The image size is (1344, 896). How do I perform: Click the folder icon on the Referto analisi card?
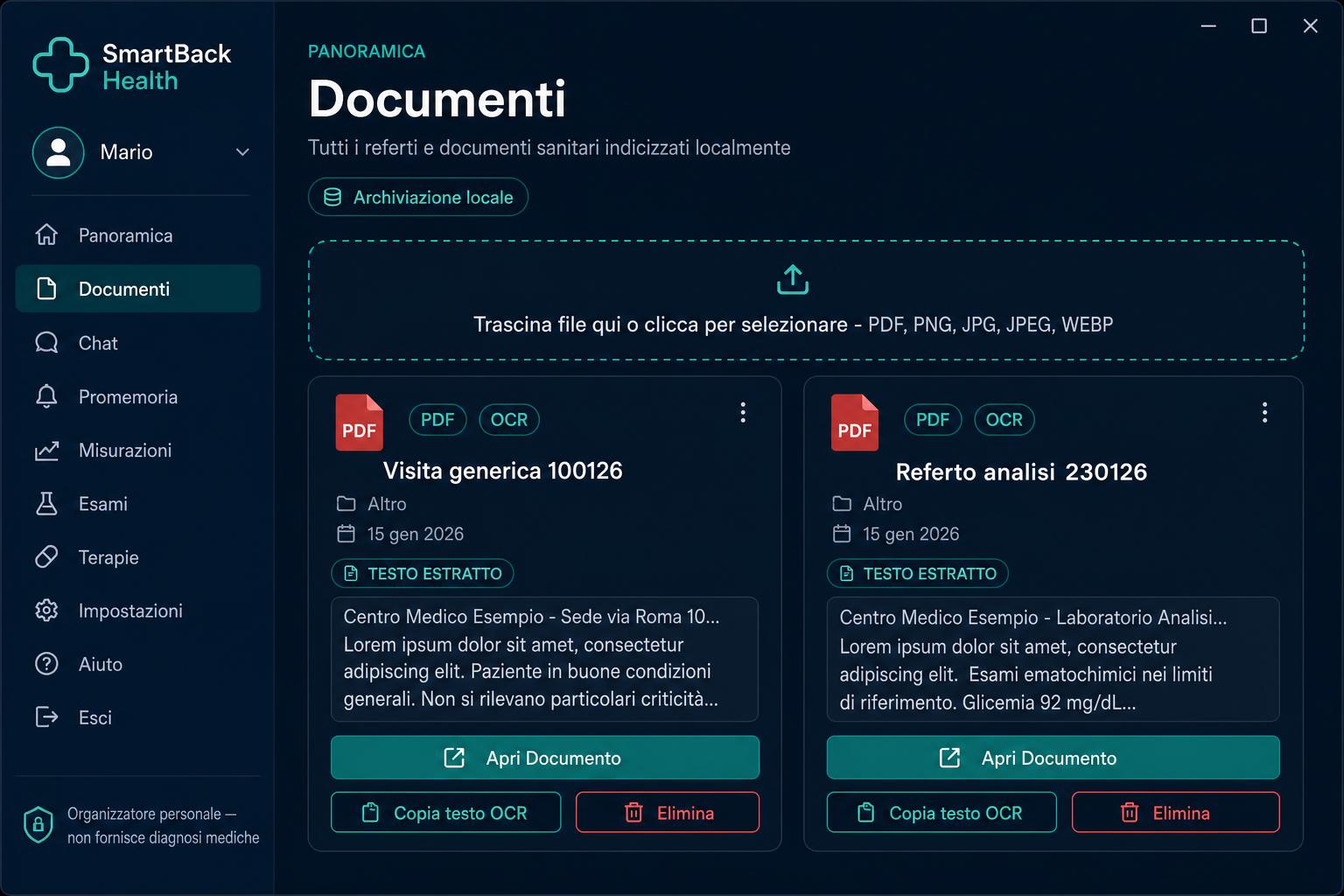coord(842,504)
